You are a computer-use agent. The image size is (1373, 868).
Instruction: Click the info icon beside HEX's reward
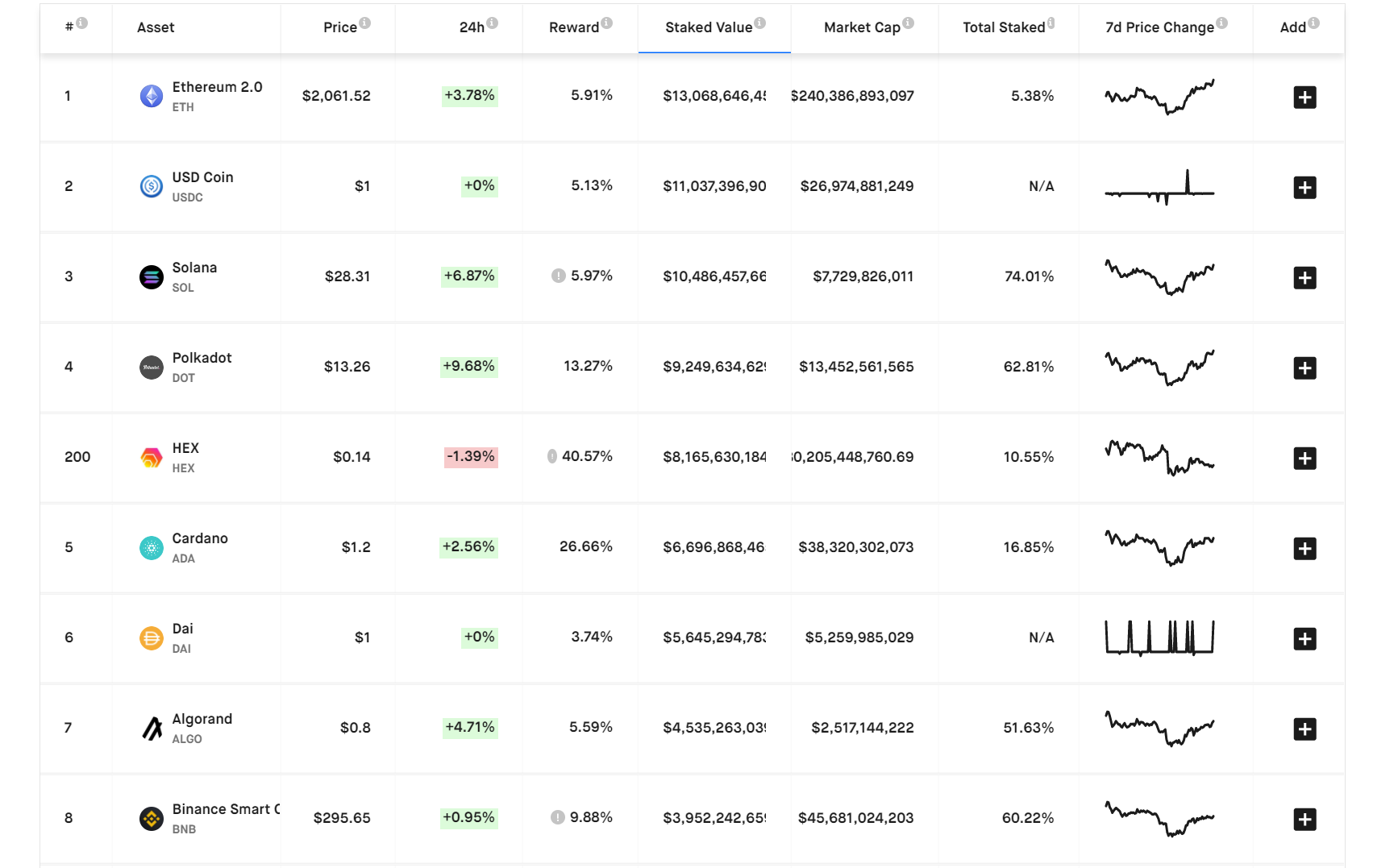coord(552,456)
